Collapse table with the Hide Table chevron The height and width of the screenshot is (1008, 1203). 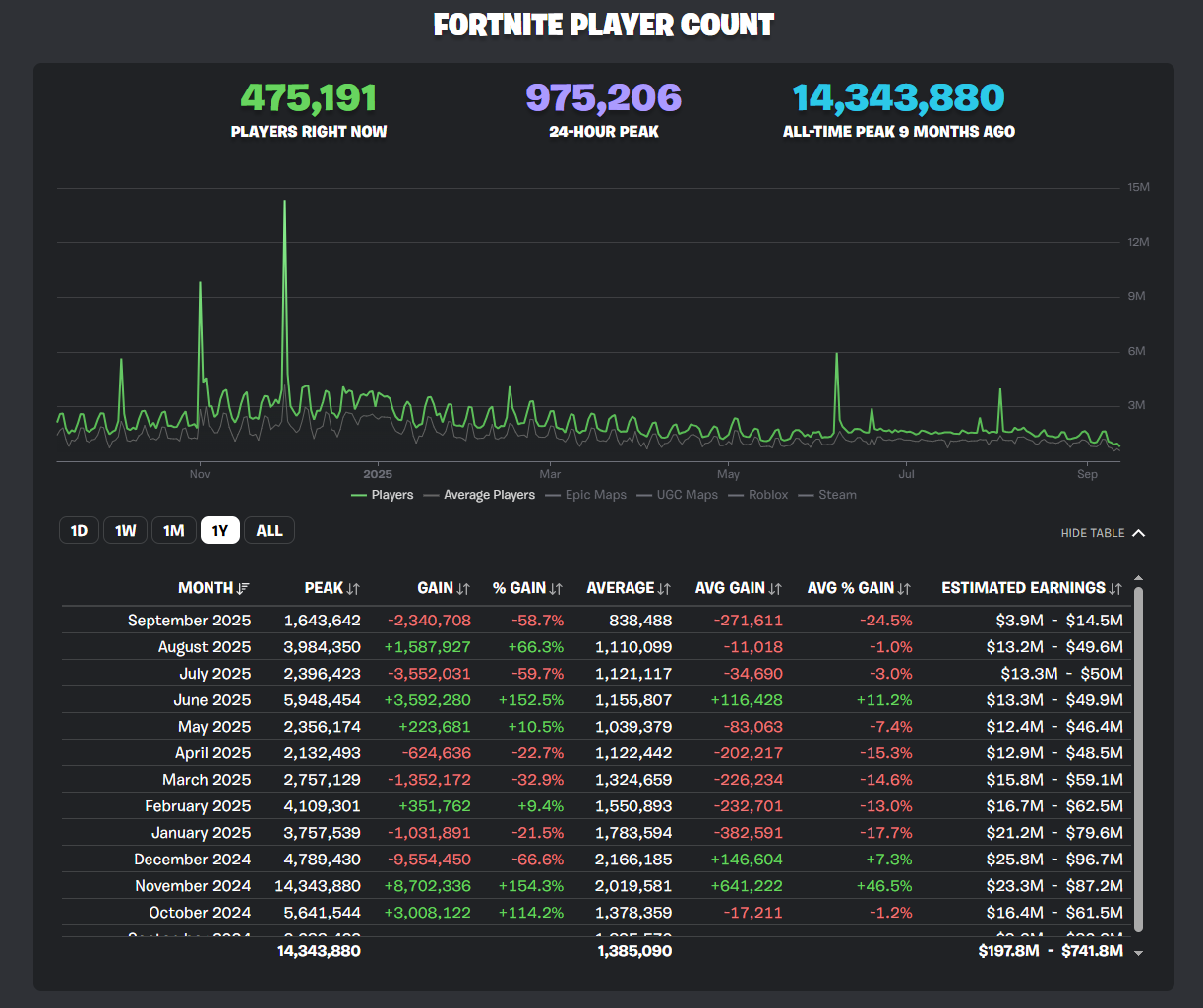(x=1139, y=533)
